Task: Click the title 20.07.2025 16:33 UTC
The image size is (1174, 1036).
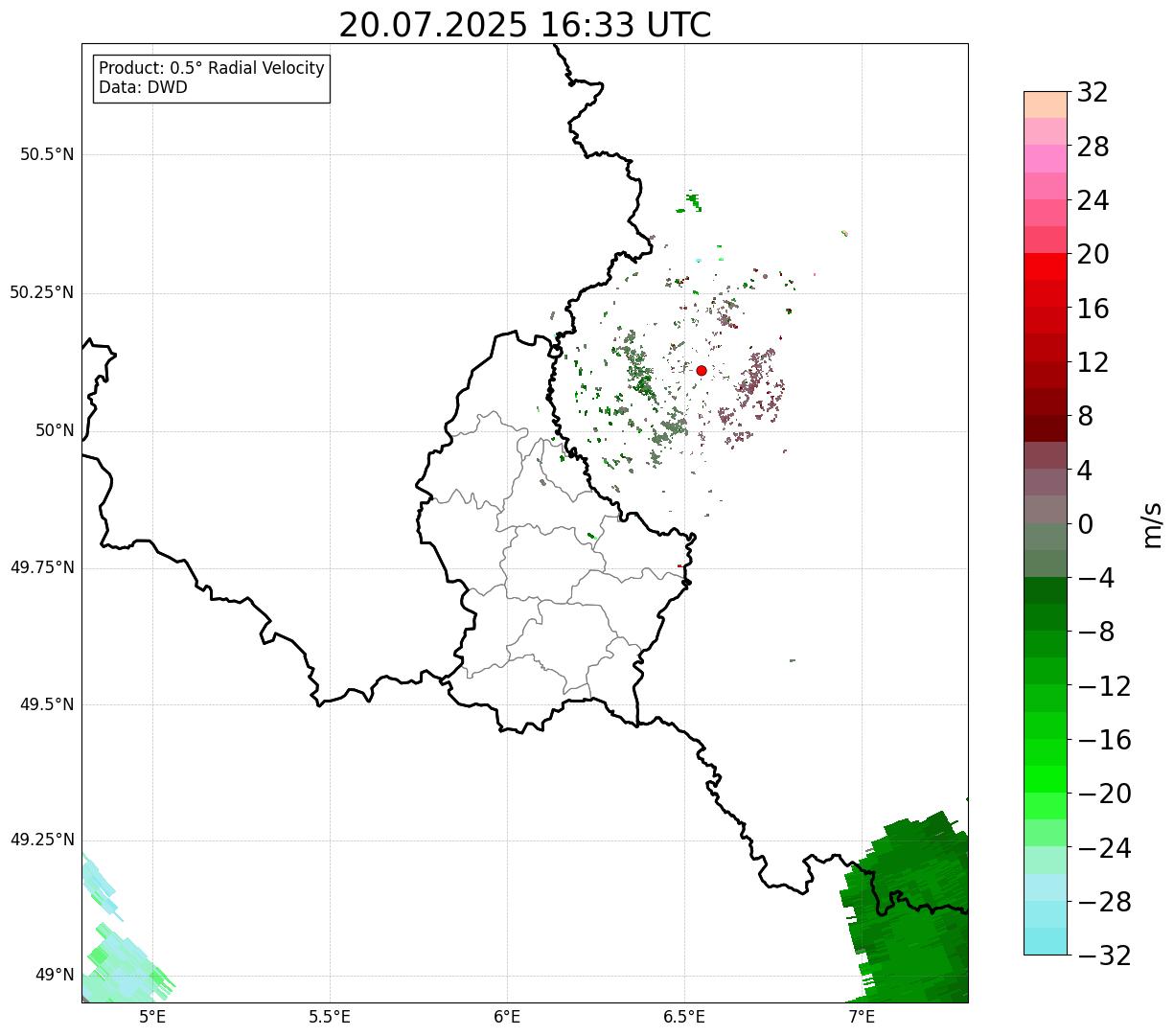Action: click(x=525, y=25)
